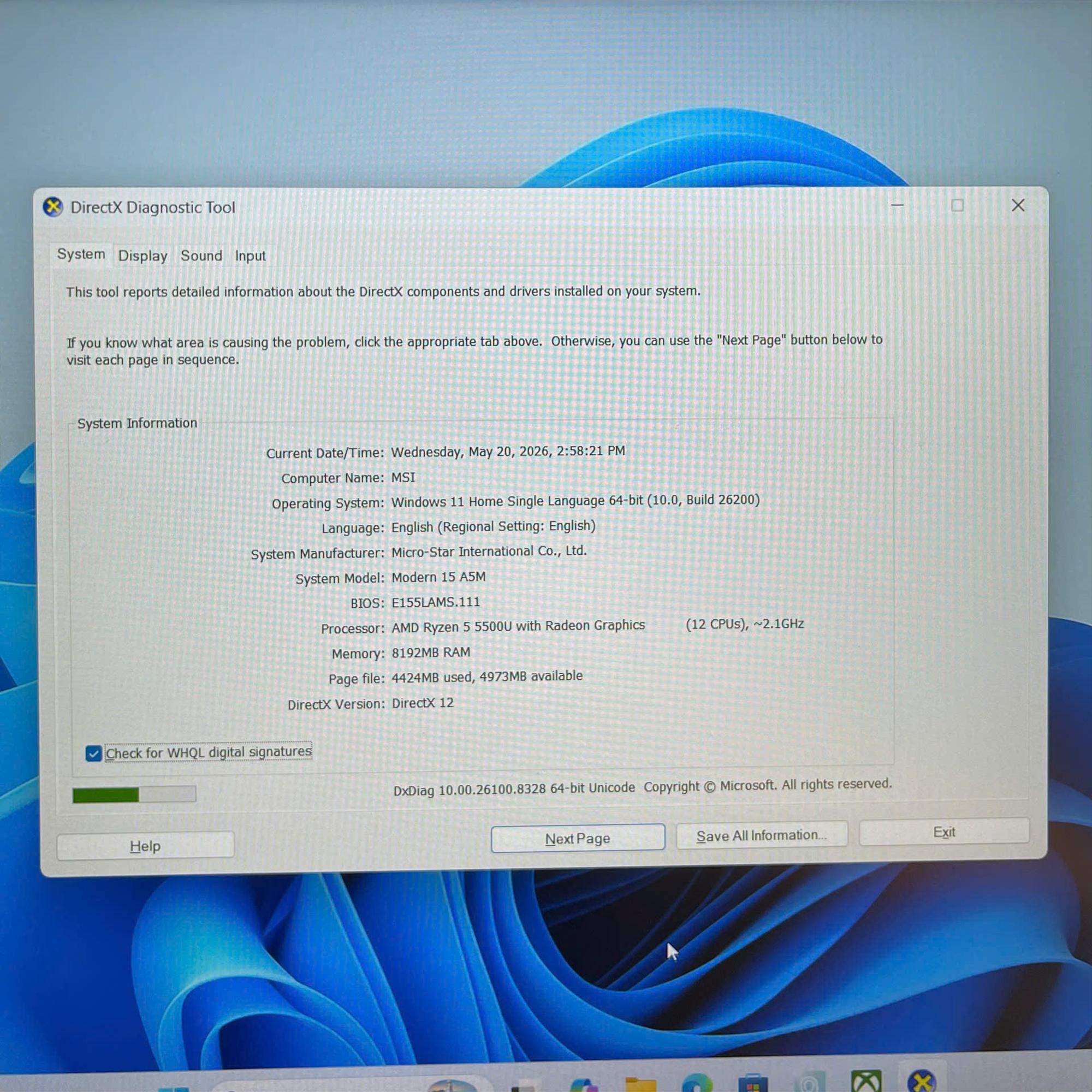The image size is (1092, 1092).
Task: Click the memory value 8192MB RAM
Action: pyautogui.click(x=431, y=653)
